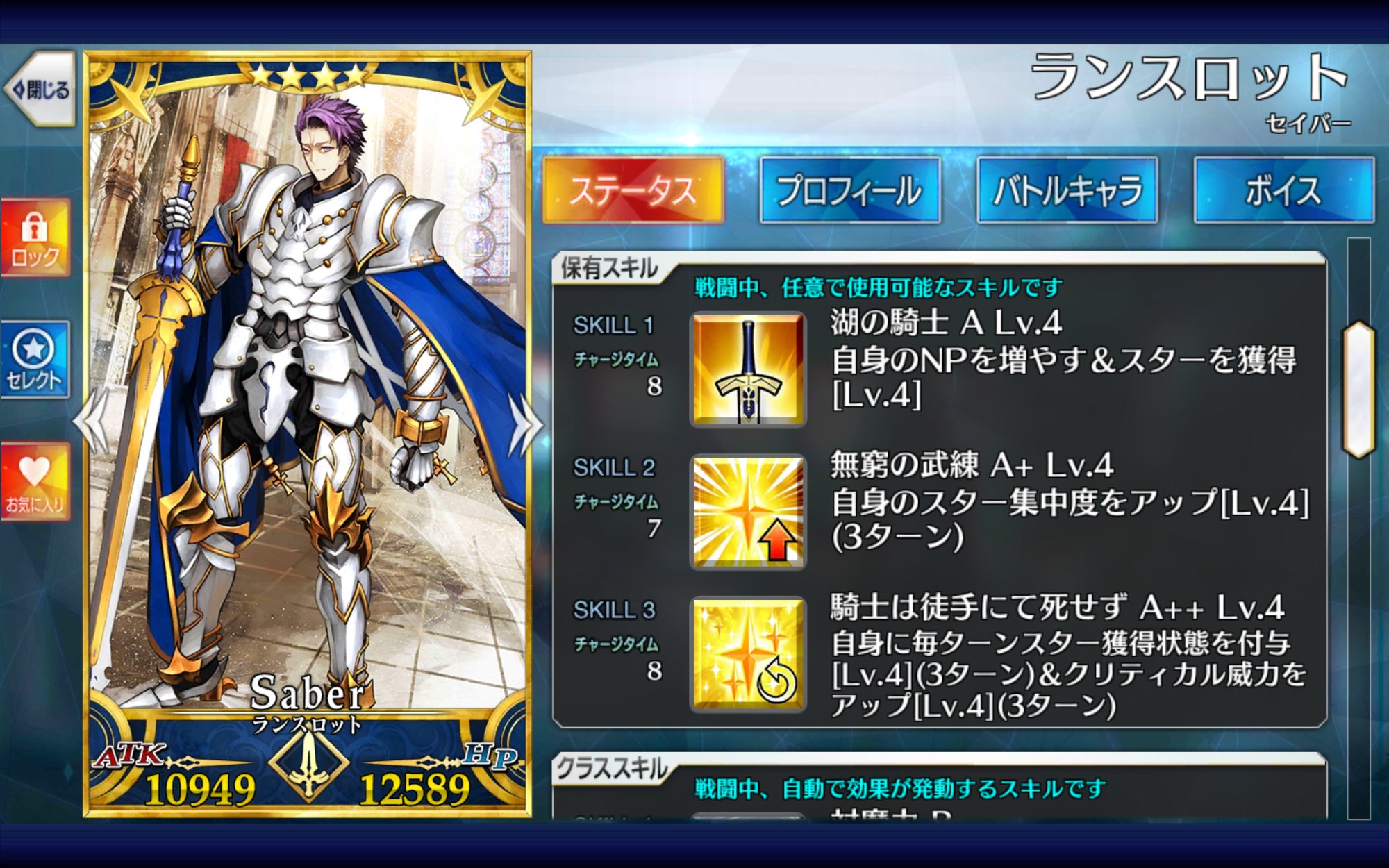
Task: Click the 保有スキル section header
Action: click(x=608, y=267)
